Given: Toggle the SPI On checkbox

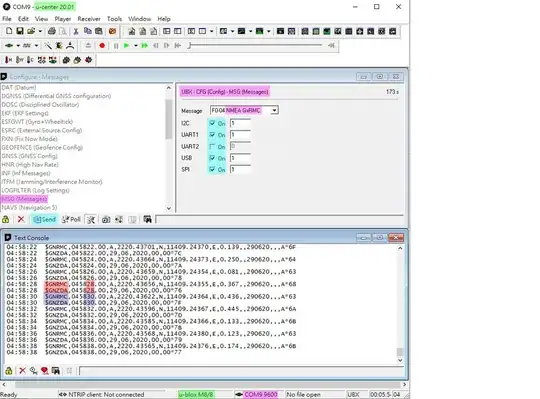Looking at the screenshot, I should [212, 169].
